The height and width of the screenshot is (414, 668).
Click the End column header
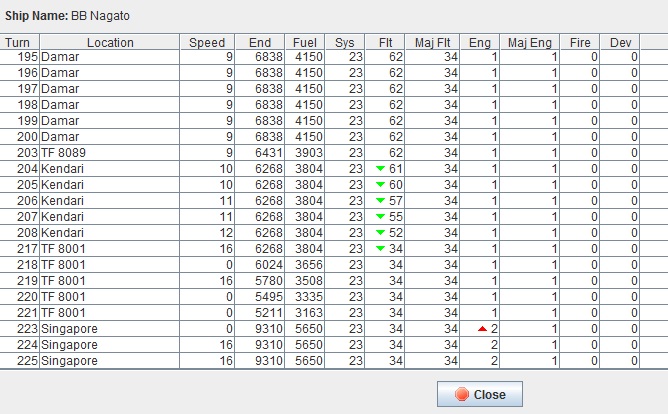(x=259, y=42)
